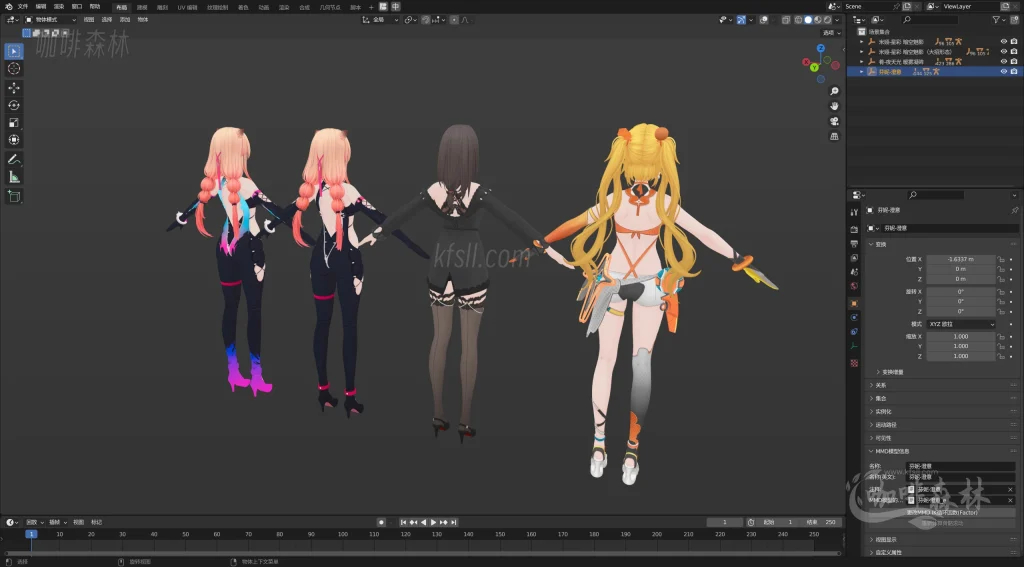Select the combined Transform tool

(x=14, y=140)
